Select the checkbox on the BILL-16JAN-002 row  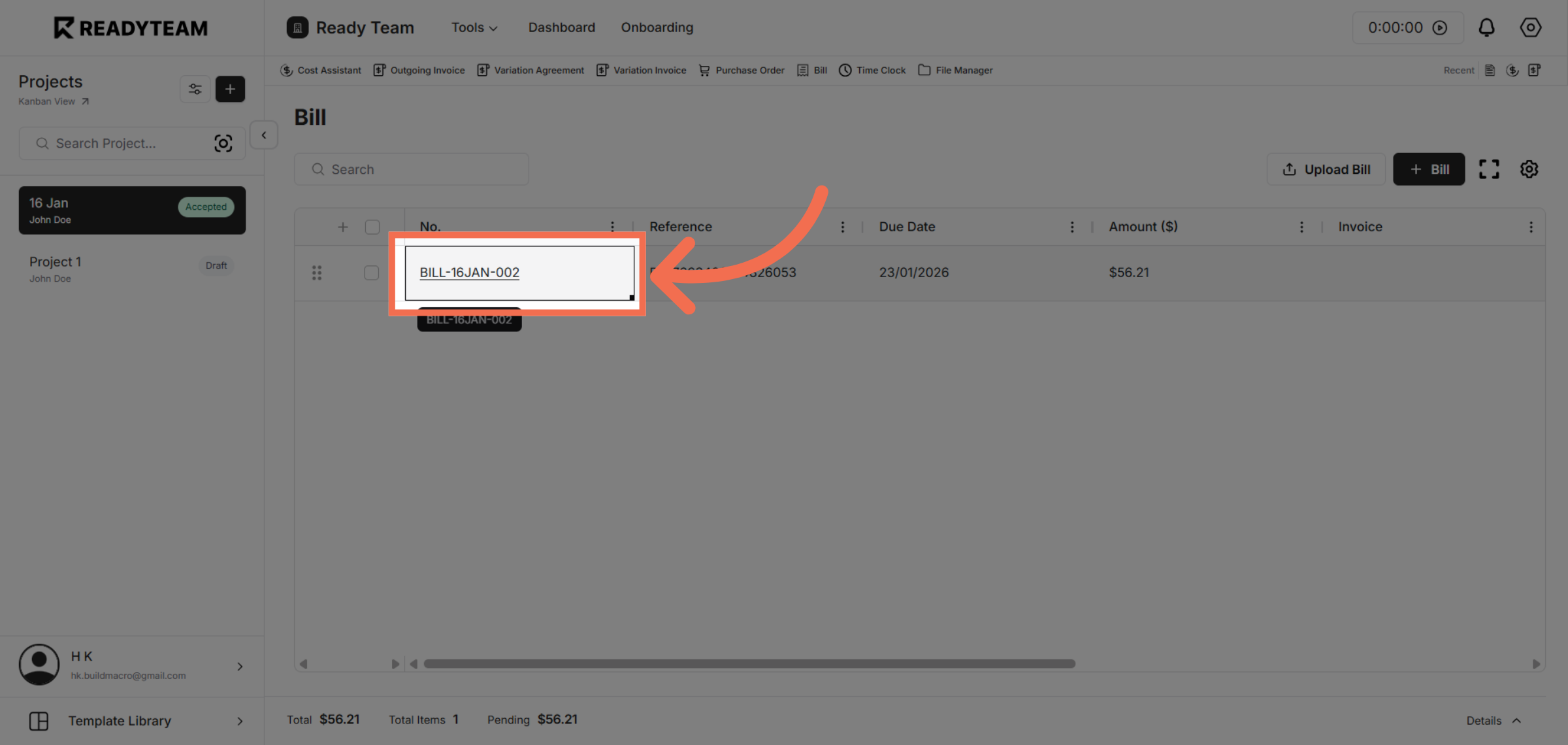372,273
